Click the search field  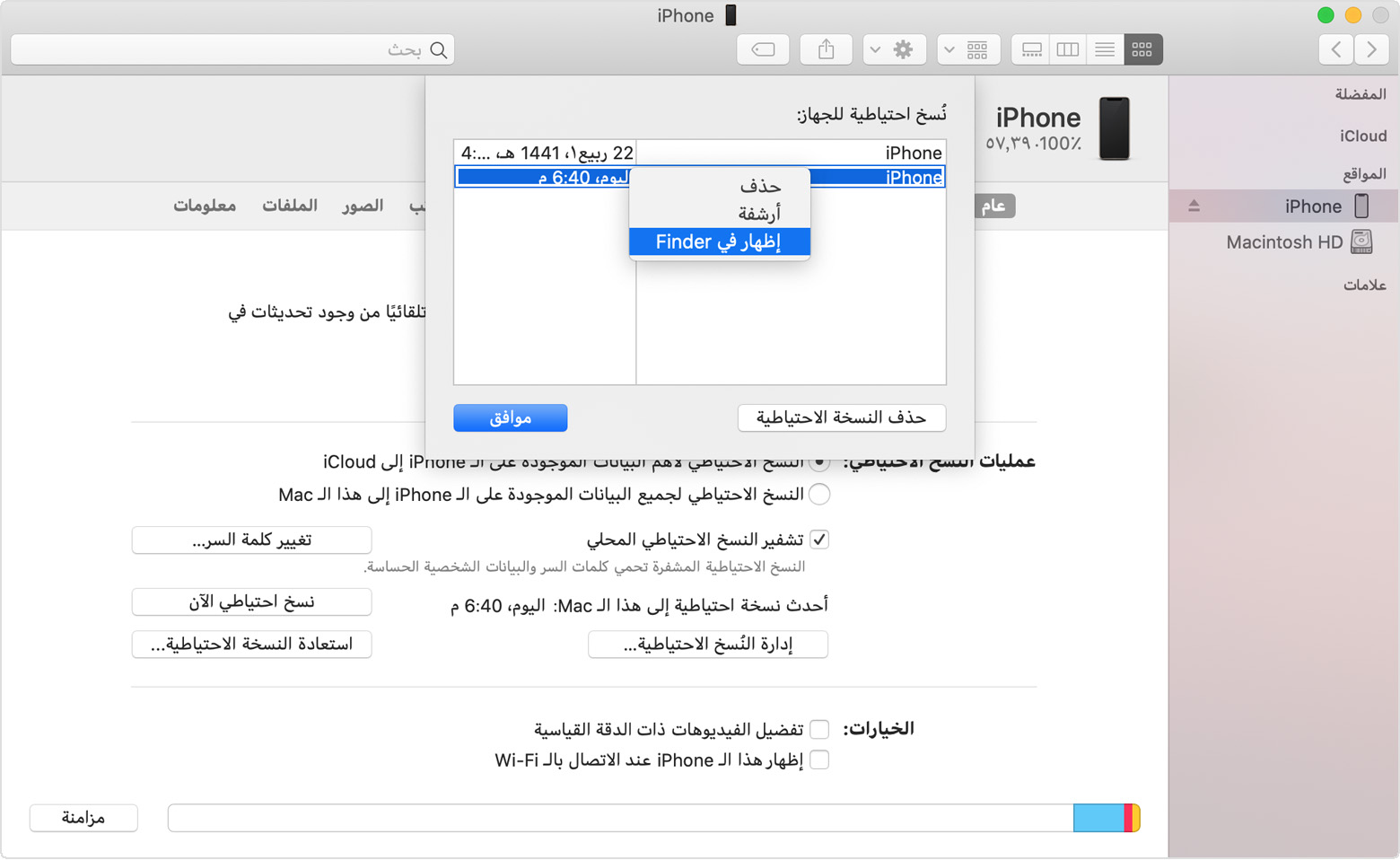click(233, 50)
